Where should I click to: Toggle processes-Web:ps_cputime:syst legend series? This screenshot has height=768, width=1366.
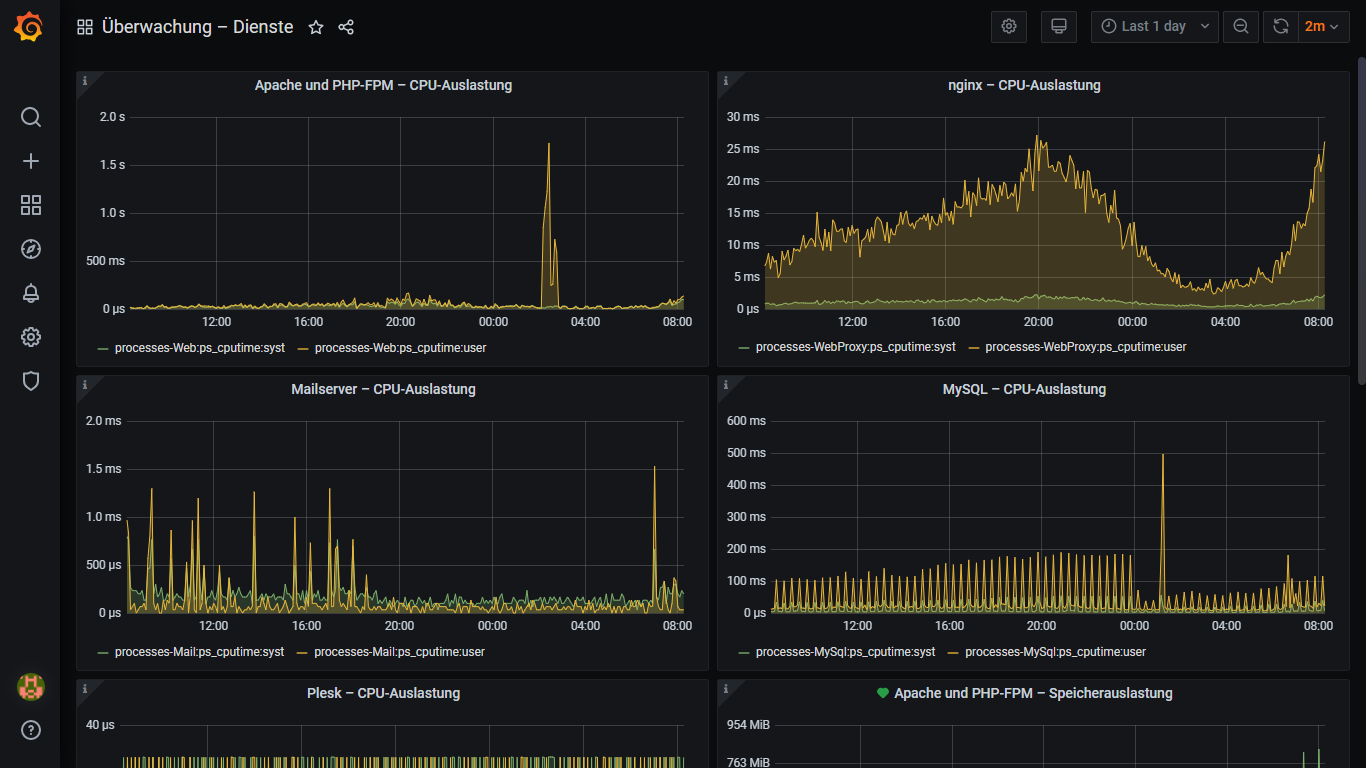click(x=199, y=347)
